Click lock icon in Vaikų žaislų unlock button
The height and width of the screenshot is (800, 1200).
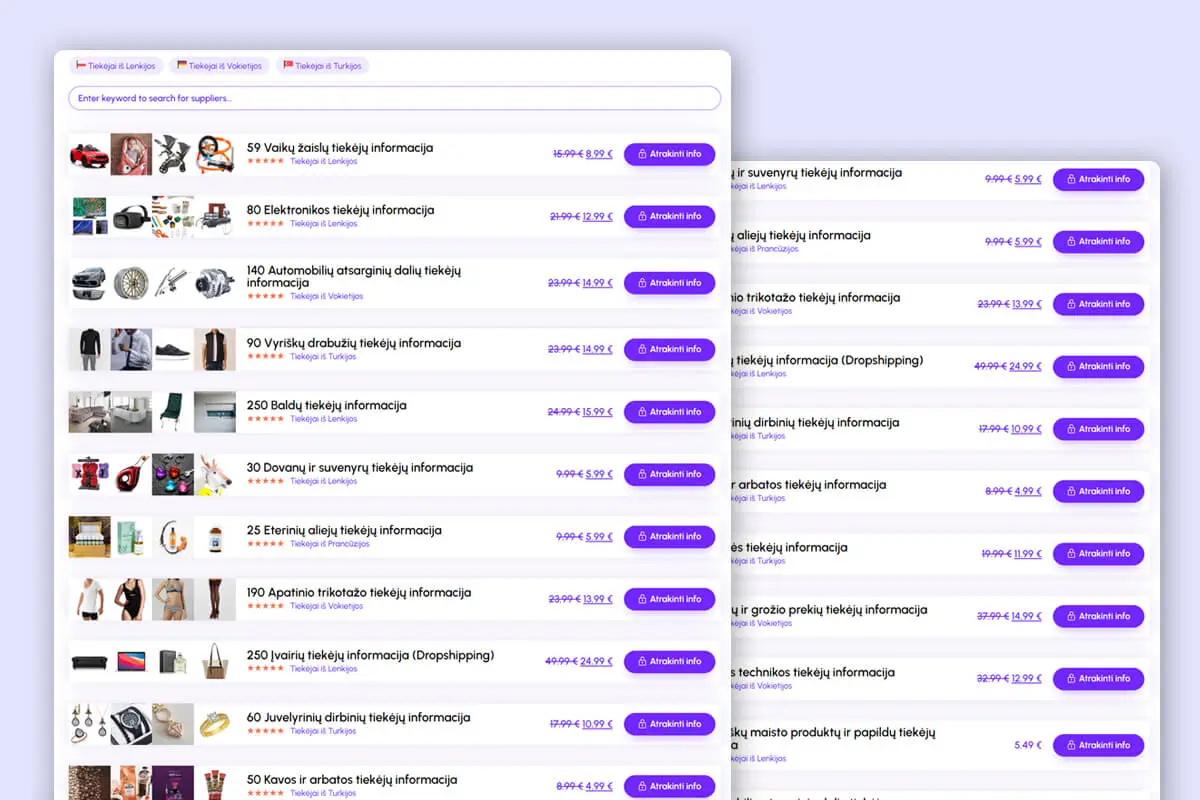tap(642, 154)
